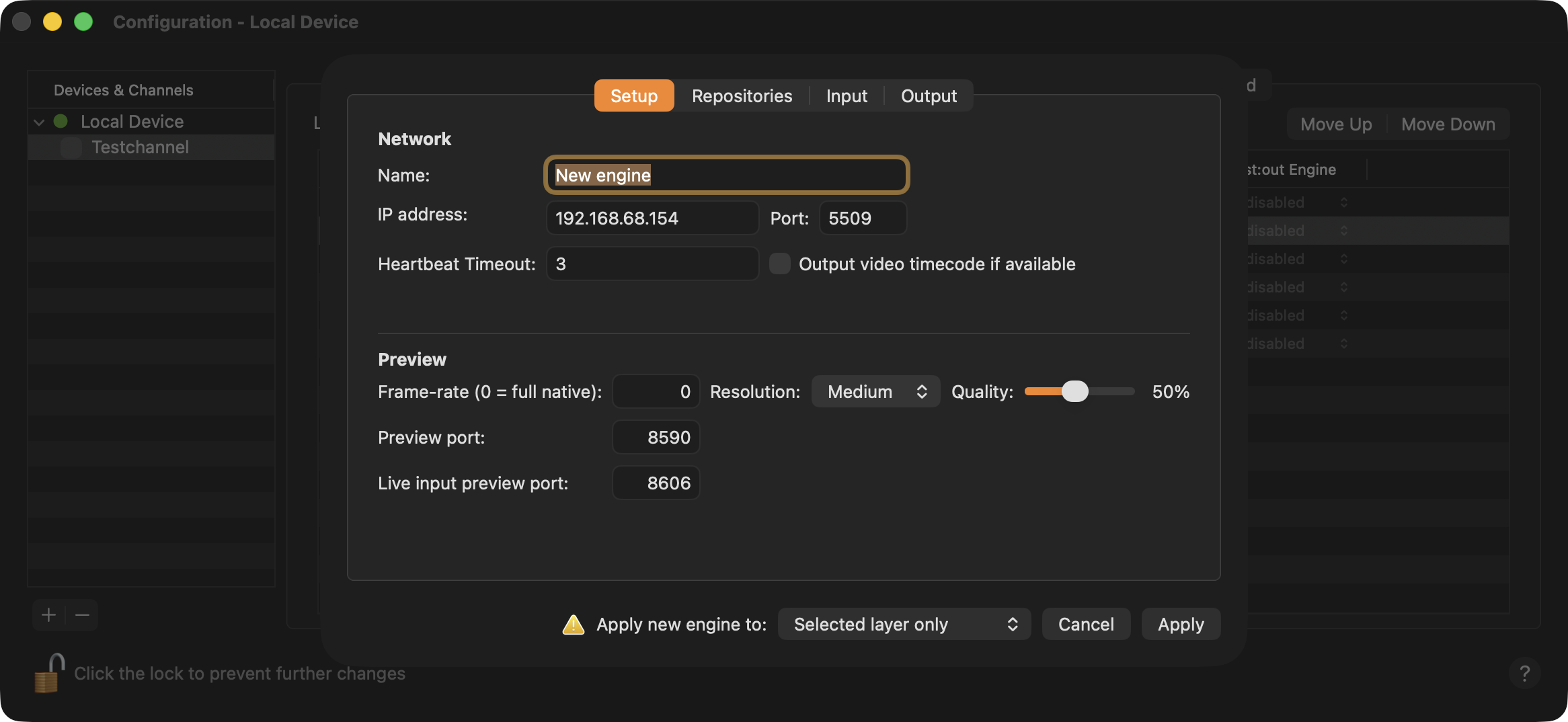Click the Move Down button
The height and width of the screenshot is (722, 1568).
tap(1448, 124)
